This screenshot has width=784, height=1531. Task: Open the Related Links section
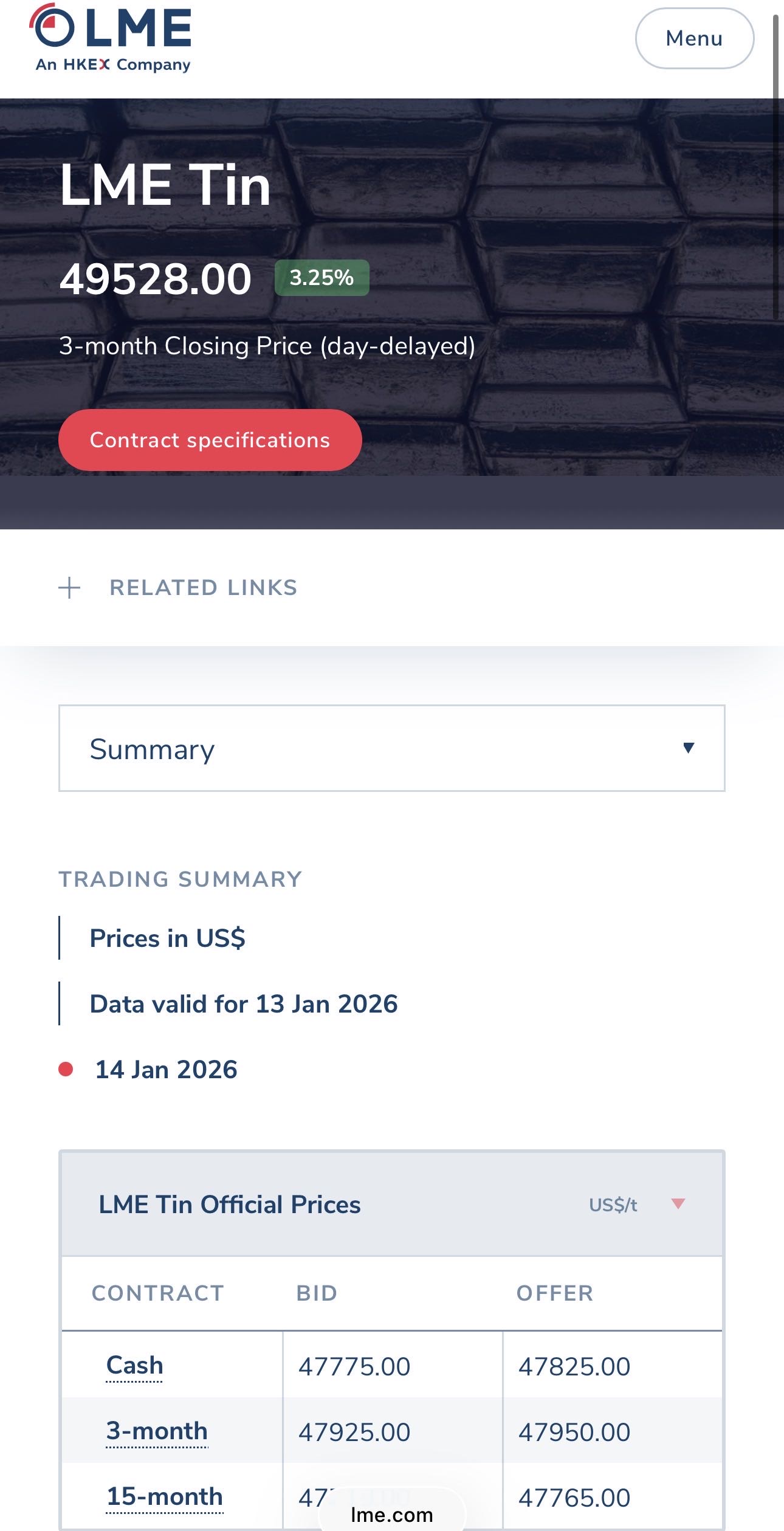tap(203, 588)
